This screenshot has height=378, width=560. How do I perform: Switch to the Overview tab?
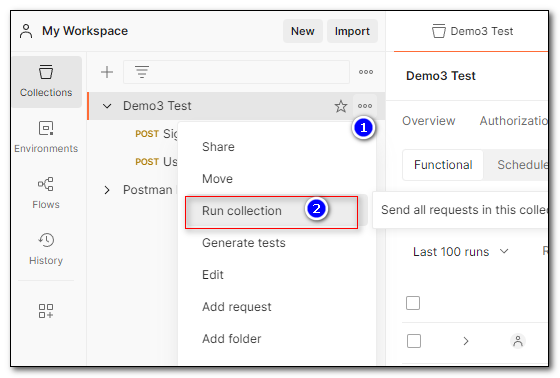point(429,121)
